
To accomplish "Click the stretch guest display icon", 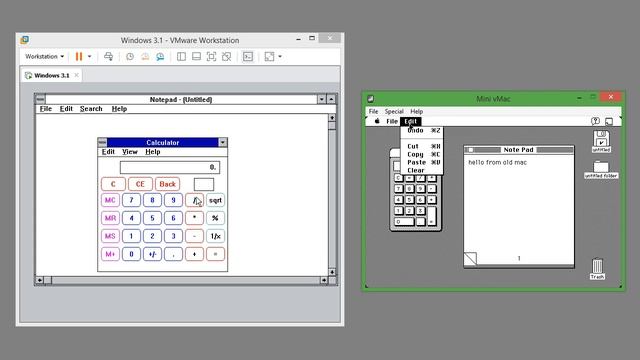I will point(269,56).
